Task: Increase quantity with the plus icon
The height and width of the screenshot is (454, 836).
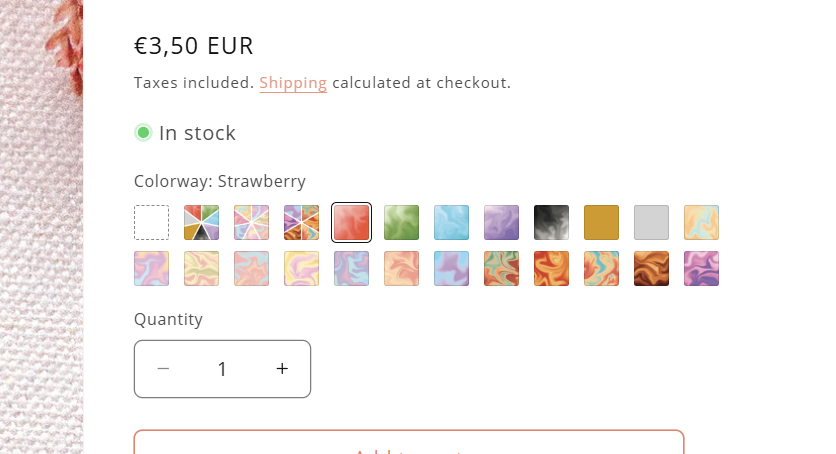Action: [x=282, y=369]
